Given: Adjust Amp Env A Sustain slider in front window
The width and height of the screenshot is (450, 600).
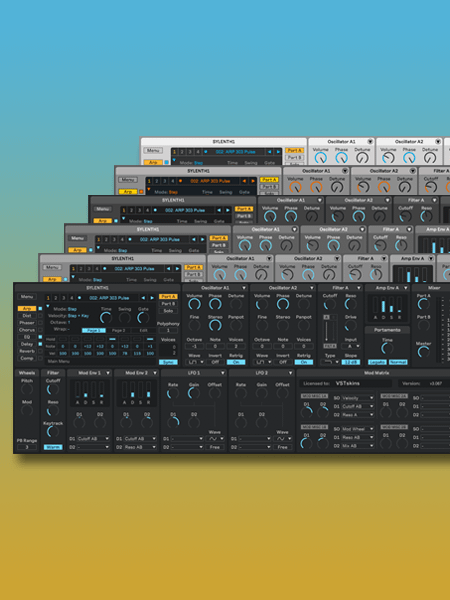Looking at the screenshot, I should 391,305.
